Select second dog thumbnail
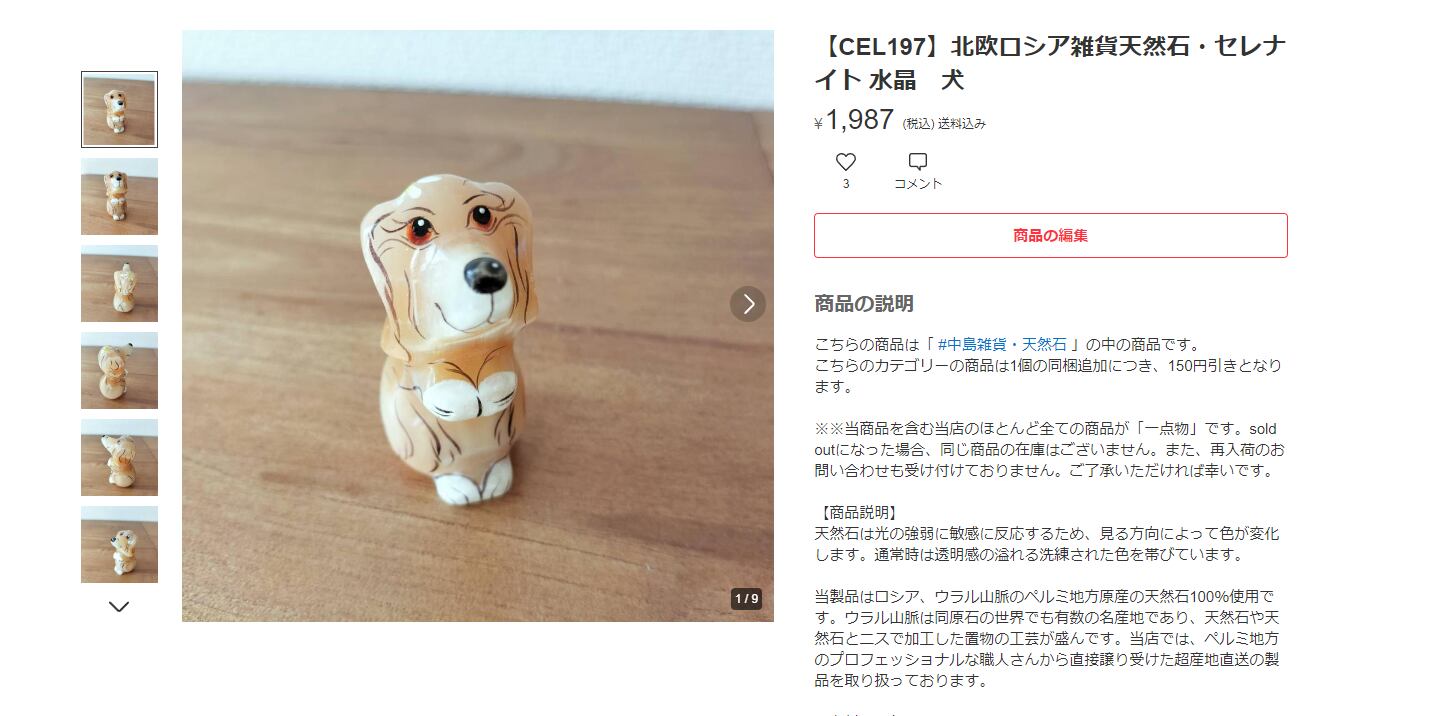The height and width of the screenshot is (716, 1450). (x=119, y=197)
